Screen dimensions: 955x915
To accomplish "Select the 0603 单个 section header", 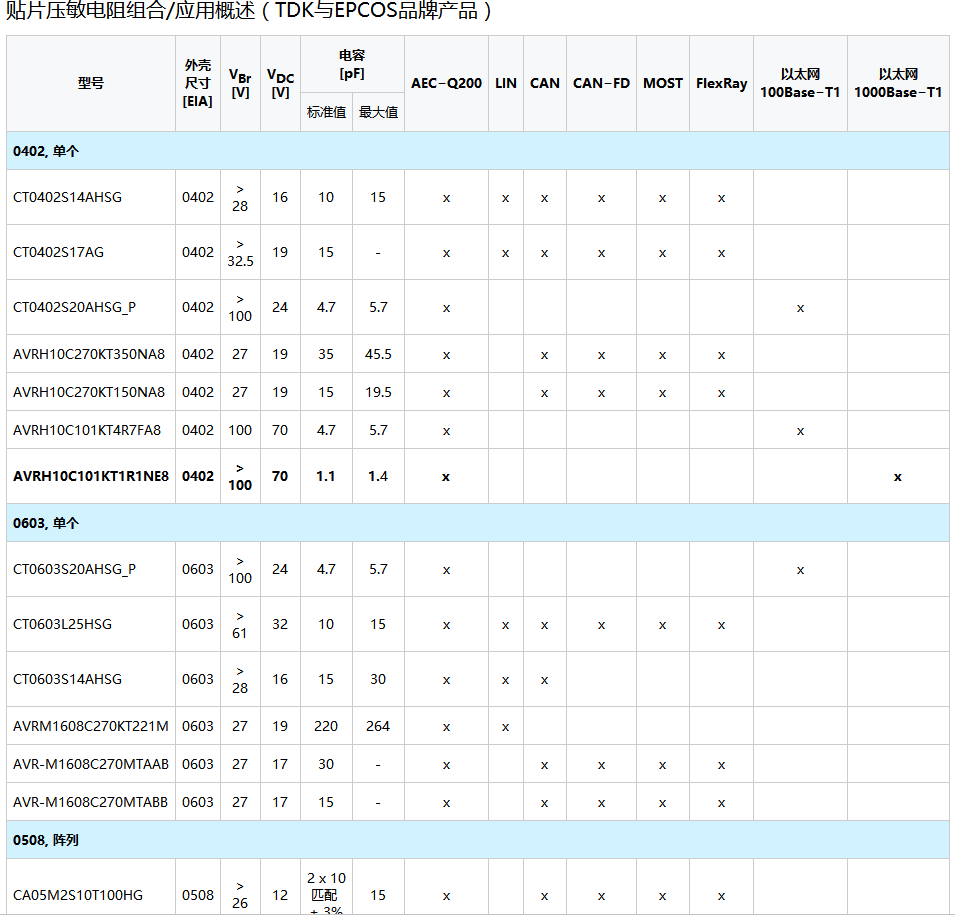I will pyautogui.click(x=478, y=523).
